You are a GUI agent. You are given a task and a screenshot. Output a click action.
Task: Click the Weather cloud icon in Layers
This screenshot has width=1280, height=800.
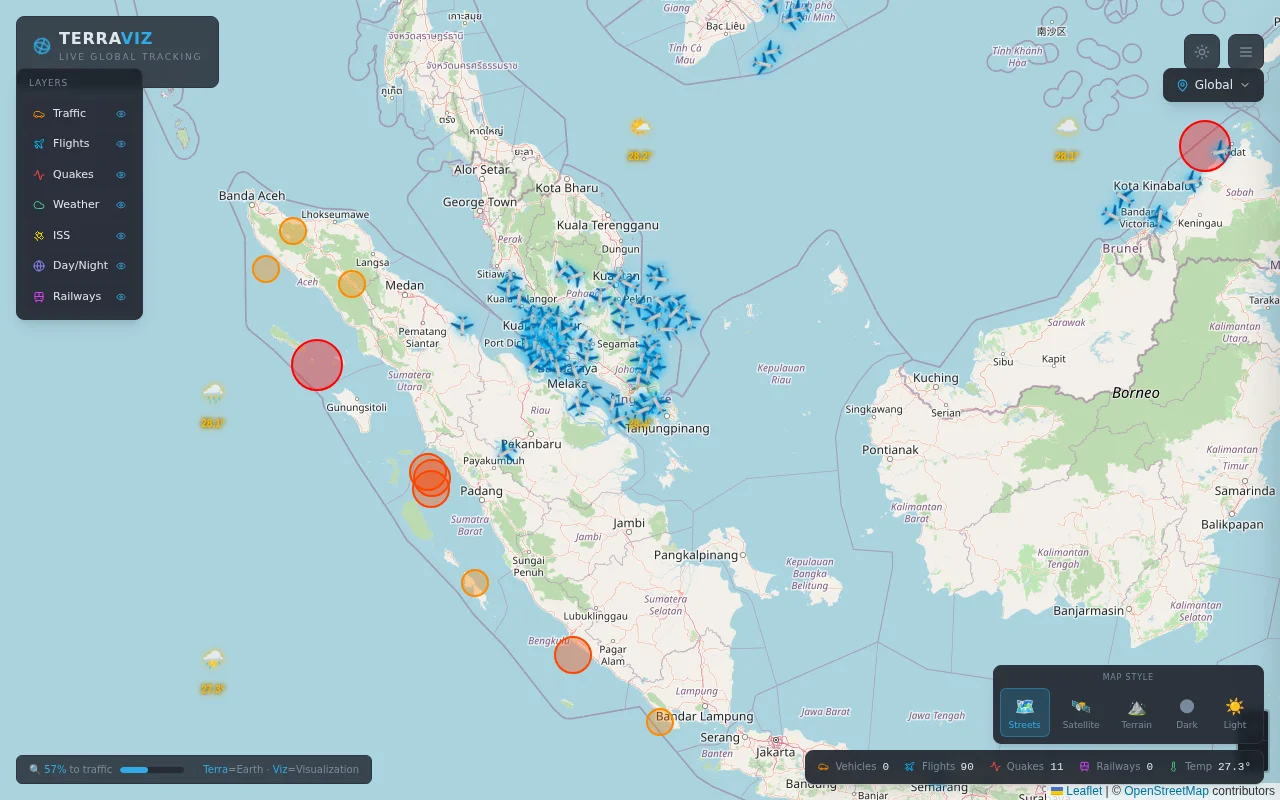(x=39, y=205)
